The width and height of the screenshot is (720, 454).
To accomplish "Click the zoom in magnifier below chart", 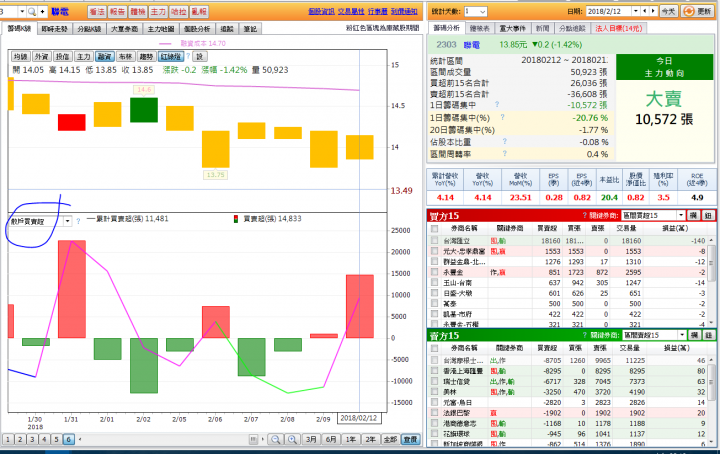I will [x=292, y=439].
